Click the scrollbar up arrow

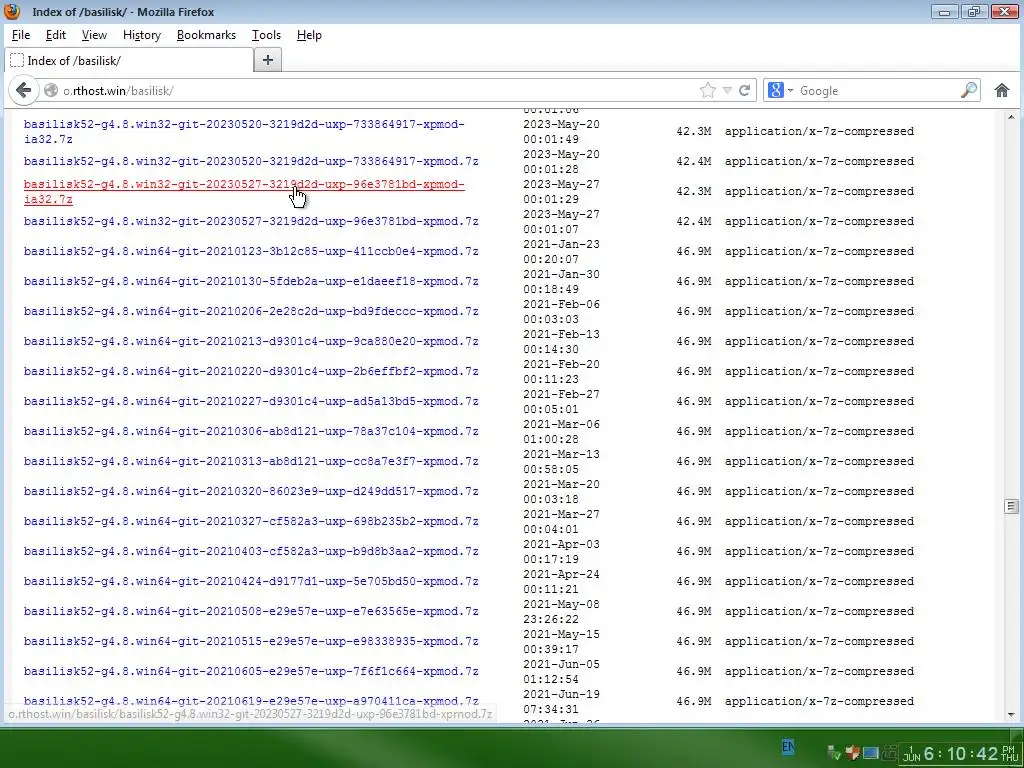click(1011, 117)
